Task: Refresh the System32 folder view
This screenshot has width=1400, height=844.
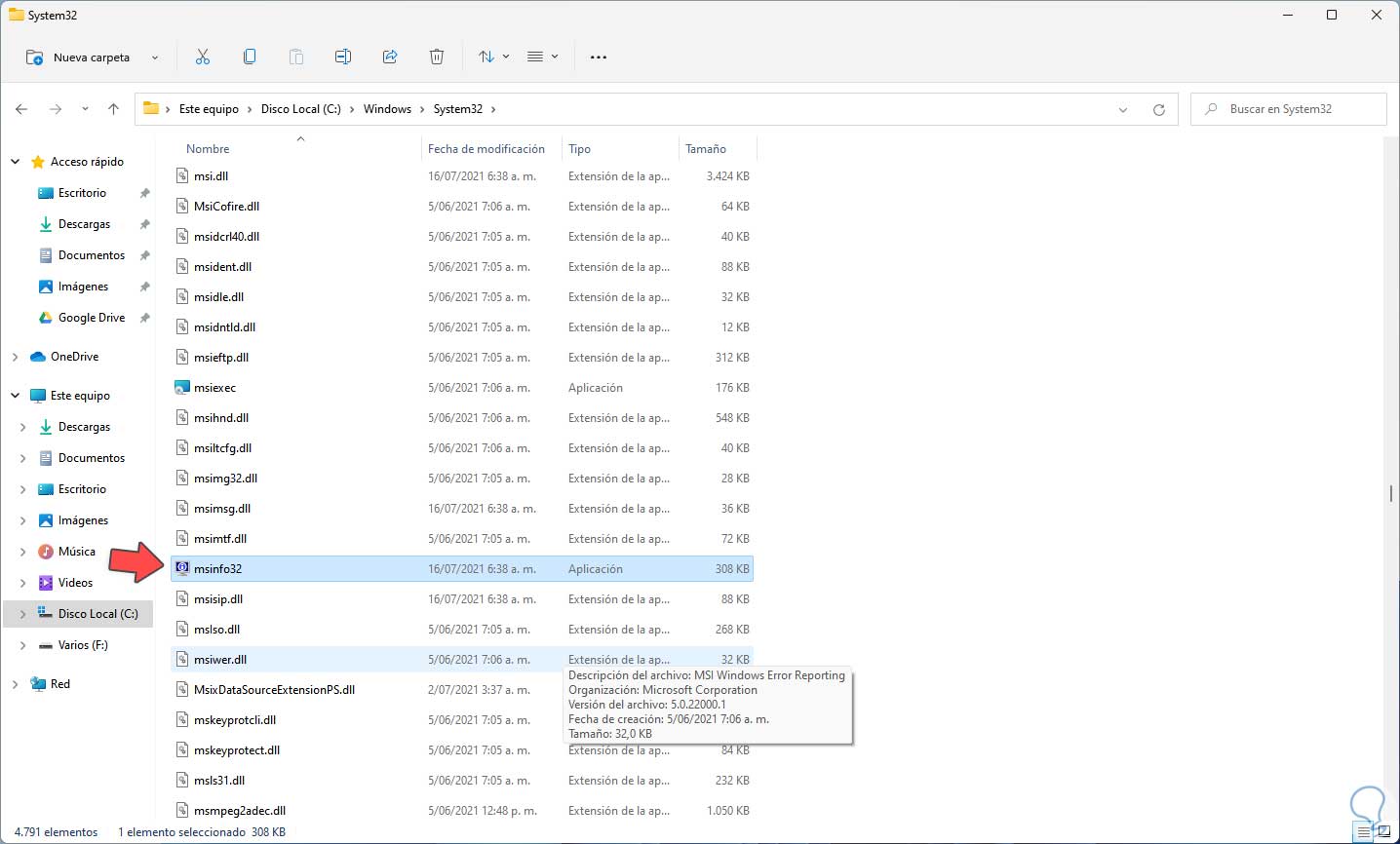Action: [1158, 109]
